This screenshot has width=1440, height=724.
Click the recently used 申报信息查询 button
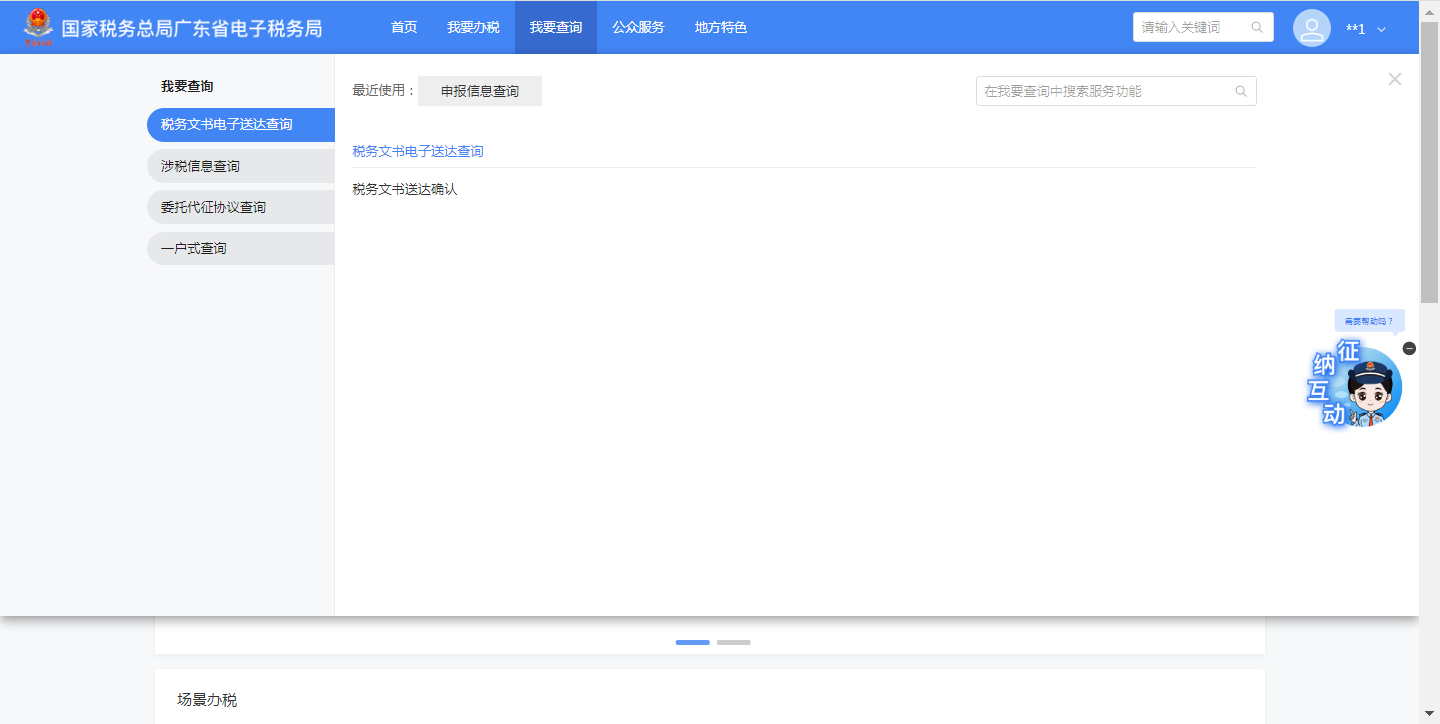click(480, 91)
